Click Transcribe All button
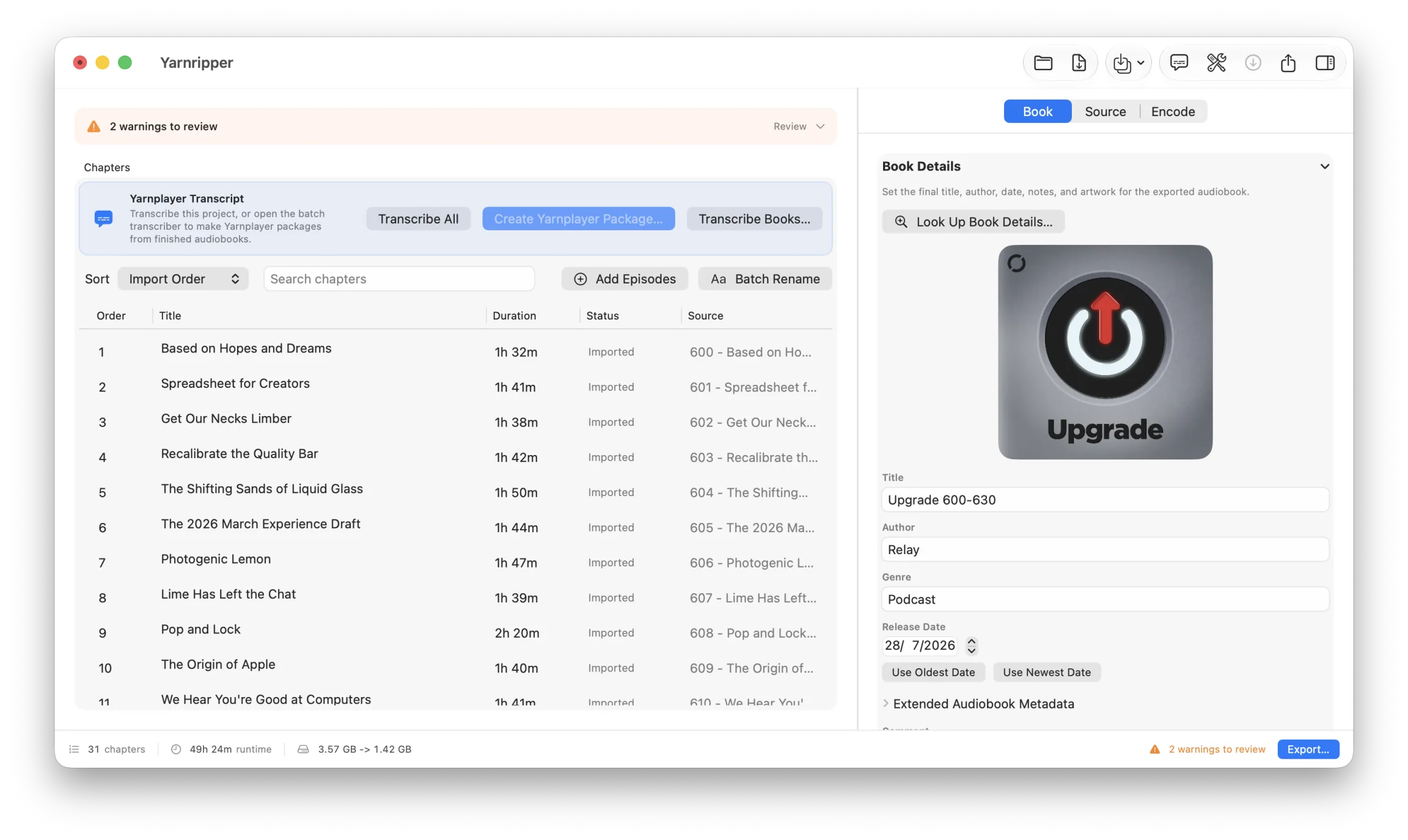The width and height of the screenshot is (1408, 840). point(418,219)
